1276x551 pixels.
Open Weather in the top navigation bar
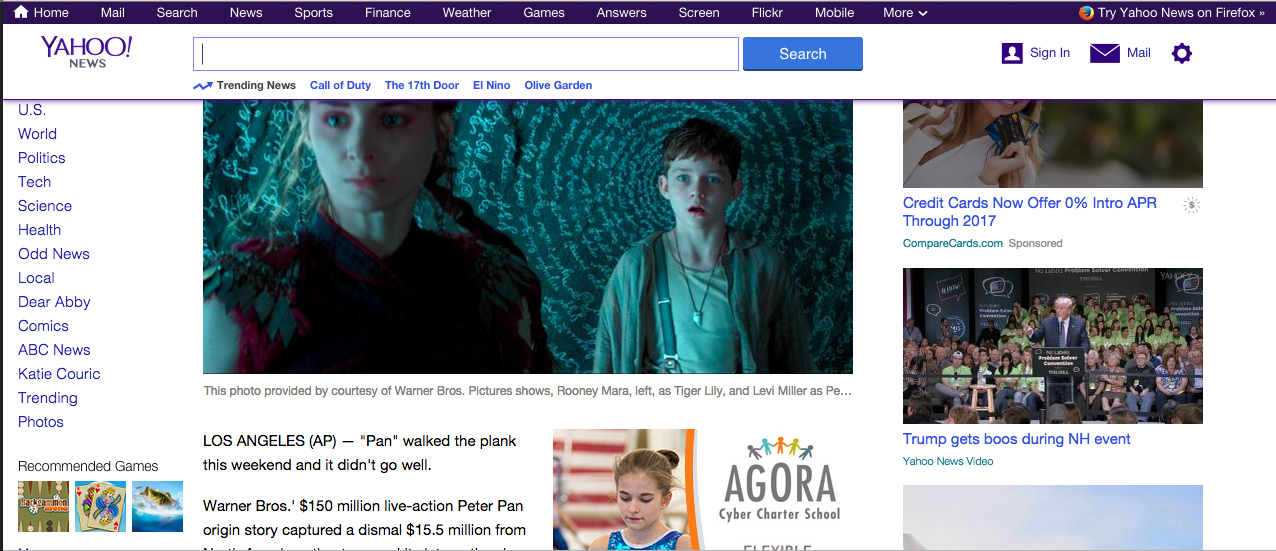(x=467, y=13)
